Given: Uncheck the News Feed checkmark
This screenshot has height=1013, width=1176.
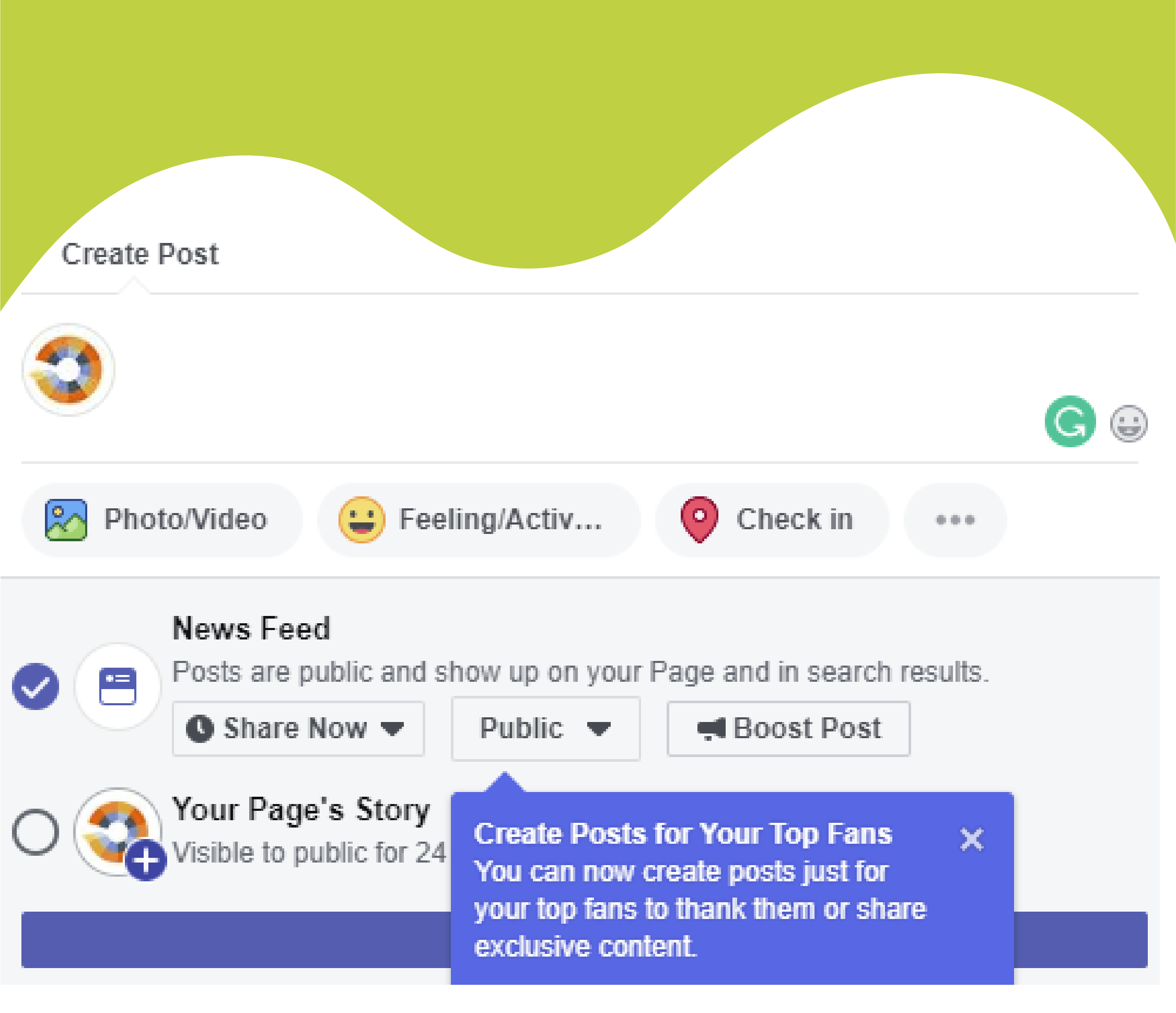Looking at the screenshot, I should [x=35, y=686].
